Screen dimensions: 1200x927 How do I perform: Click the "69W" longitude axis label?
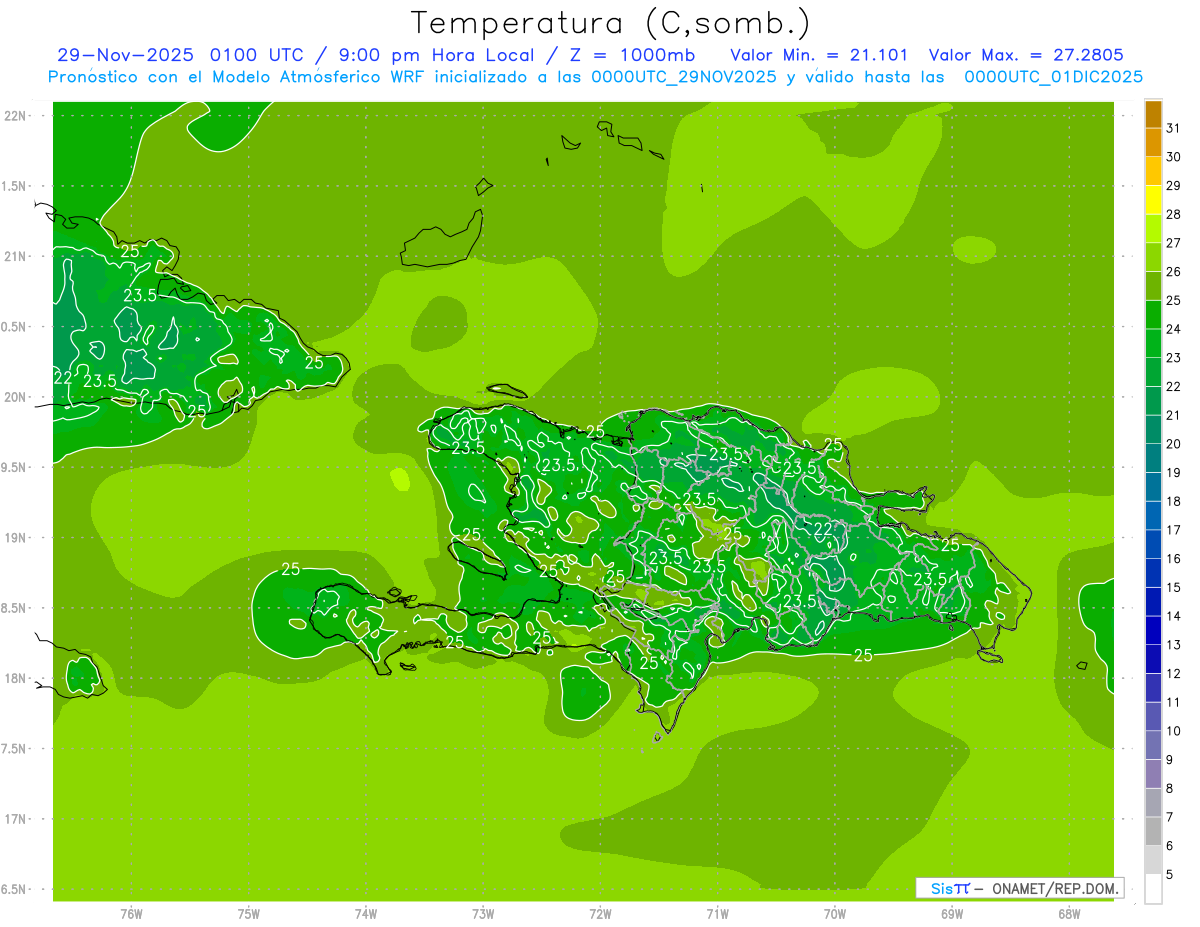[952, 914]
